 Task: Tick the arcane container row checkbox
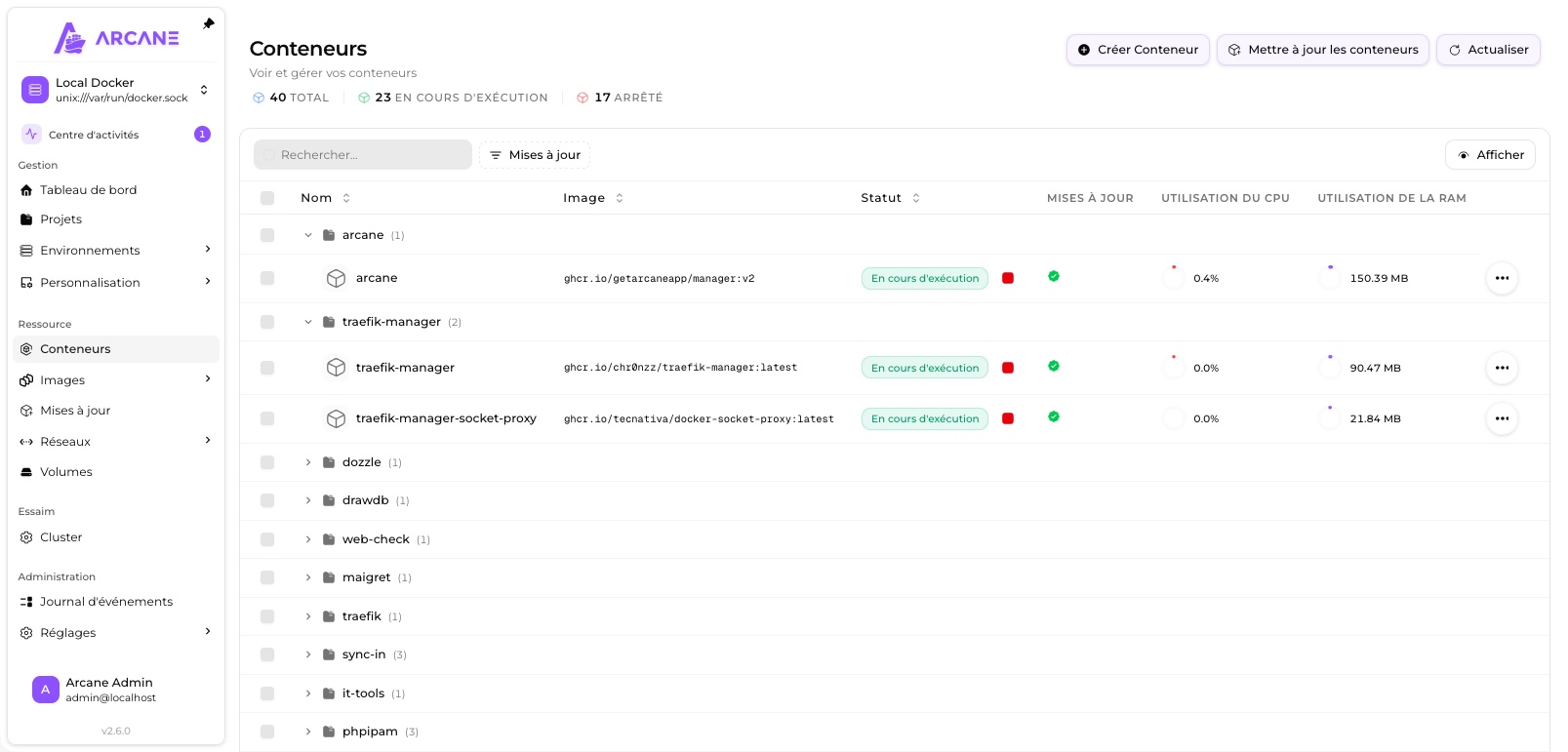click(267, 278)
